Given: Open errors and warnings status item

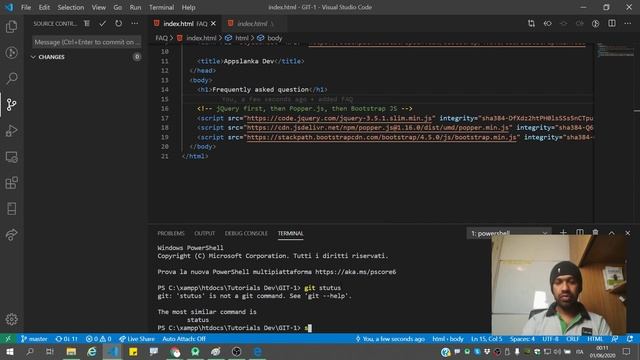Looking at the screenshot, I should 98,339.
